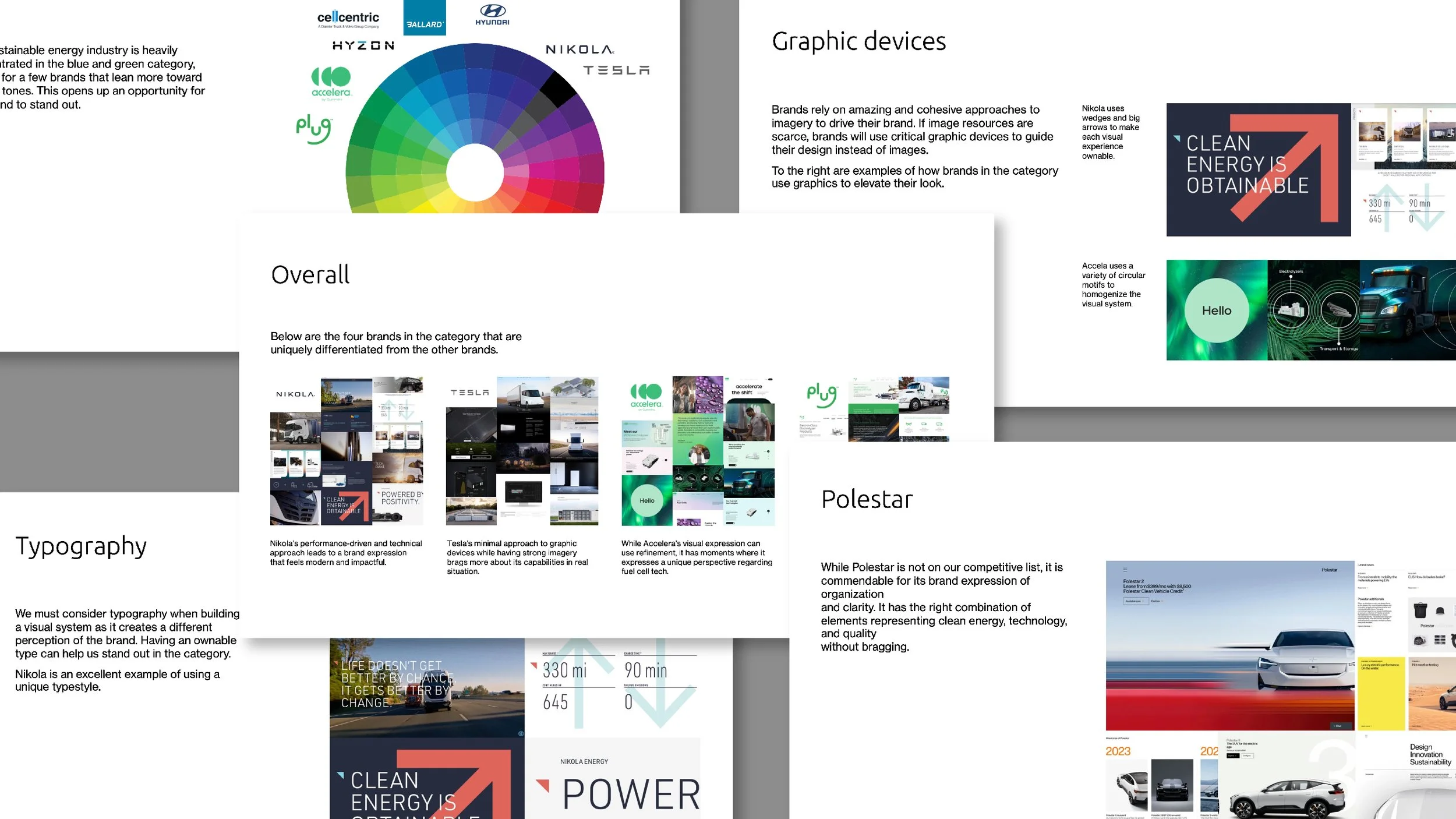Screen dimensions: 1456x819
Task: Click plug logo in the Overall slide
Action: pyautogui.click(x=821, y=395)
